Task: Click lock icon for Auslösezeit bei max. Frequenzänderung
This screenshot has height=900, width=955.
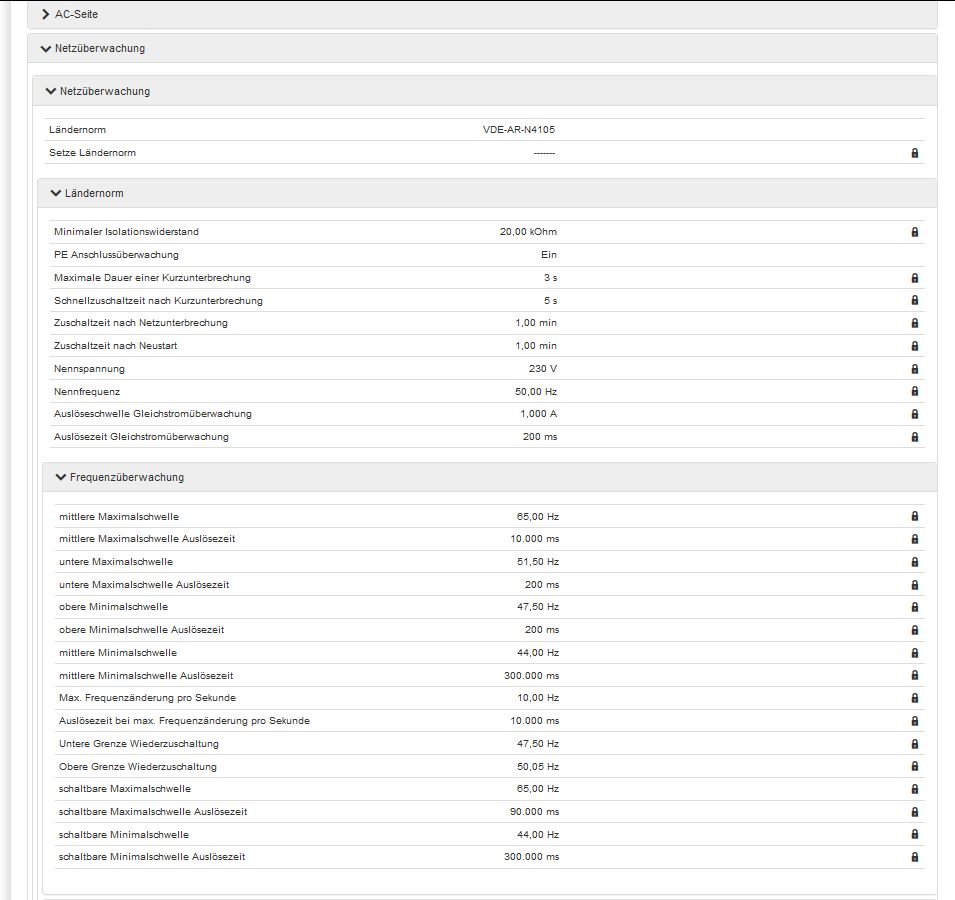Action: pos(914,721)
